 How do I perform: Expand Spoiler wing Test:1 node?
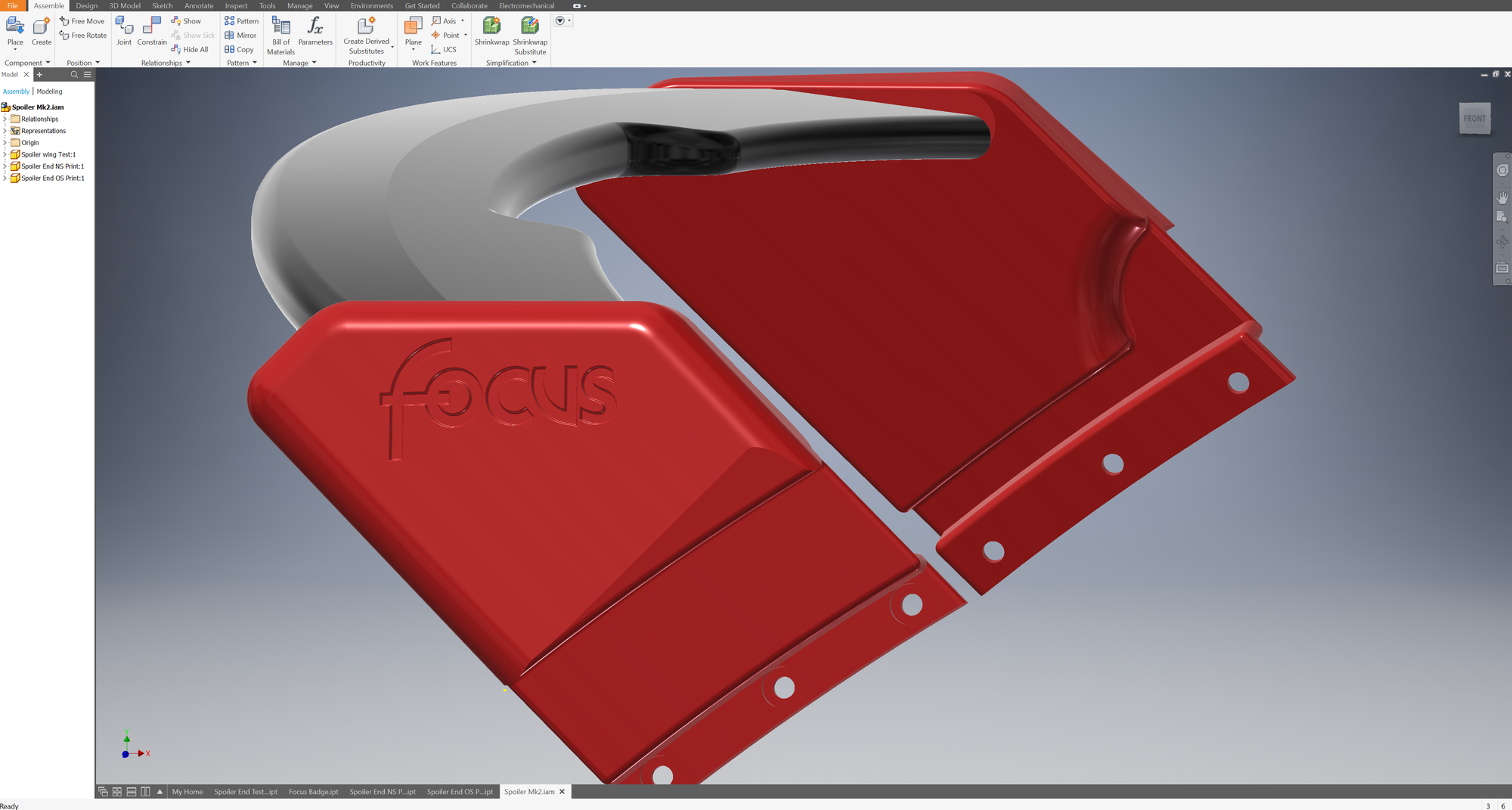(x=5, y=154)
